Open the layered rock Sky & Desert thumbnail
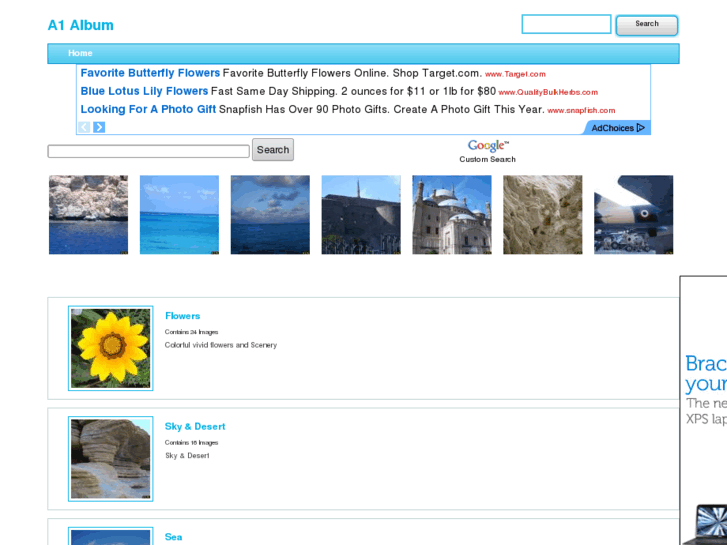This screenshot has width=727, height=545. coord(110,459)
